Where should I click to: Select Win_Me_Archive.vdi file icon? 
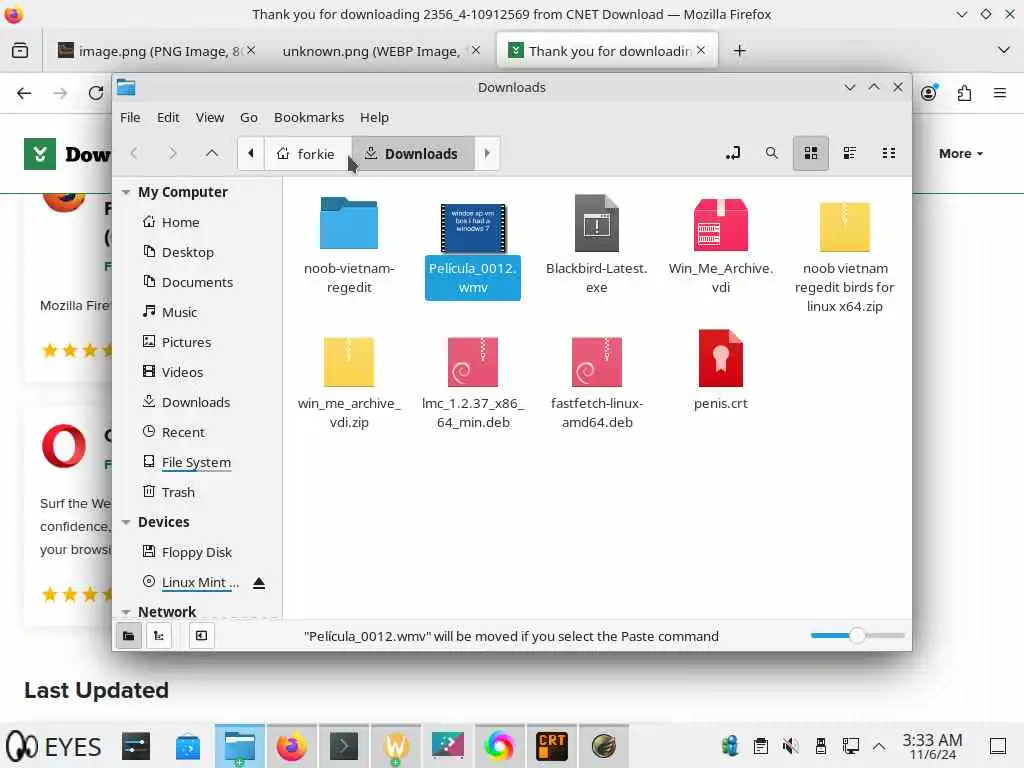pos(720,225)
